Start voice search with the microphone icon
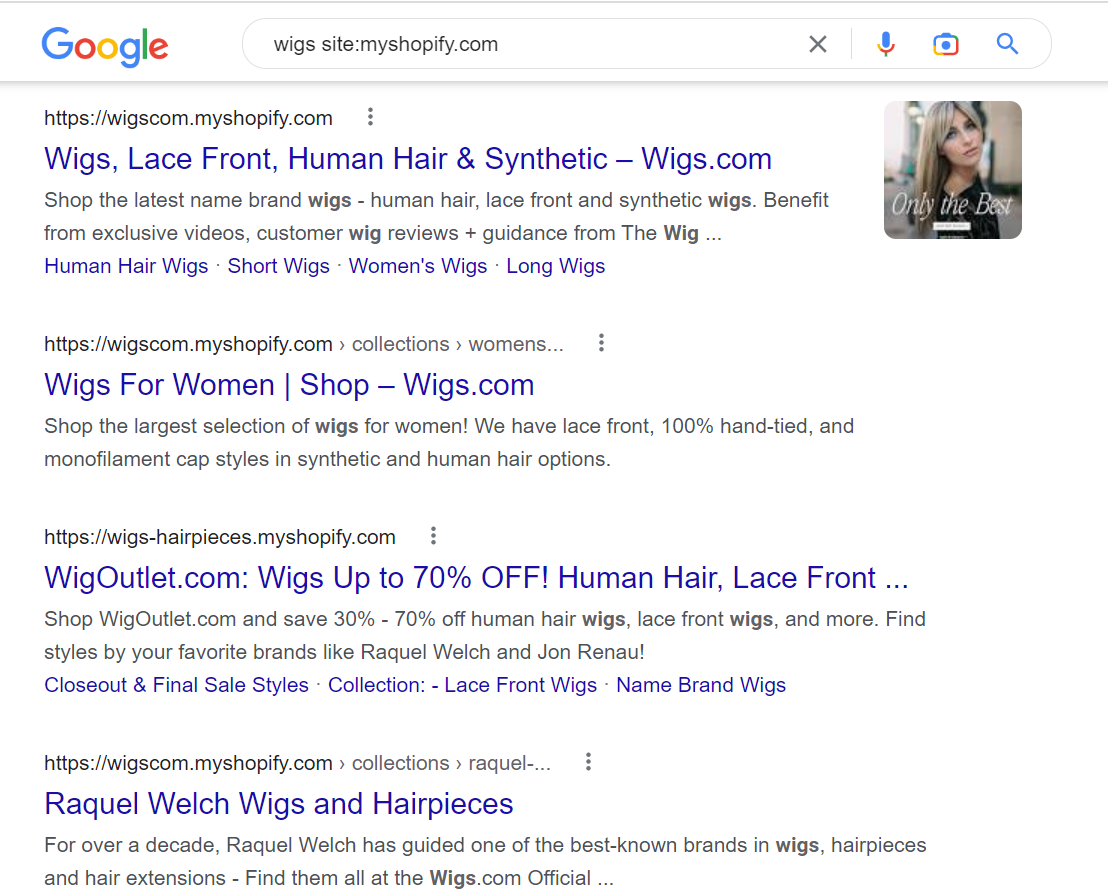1108x889 pixels. [885, 44]
